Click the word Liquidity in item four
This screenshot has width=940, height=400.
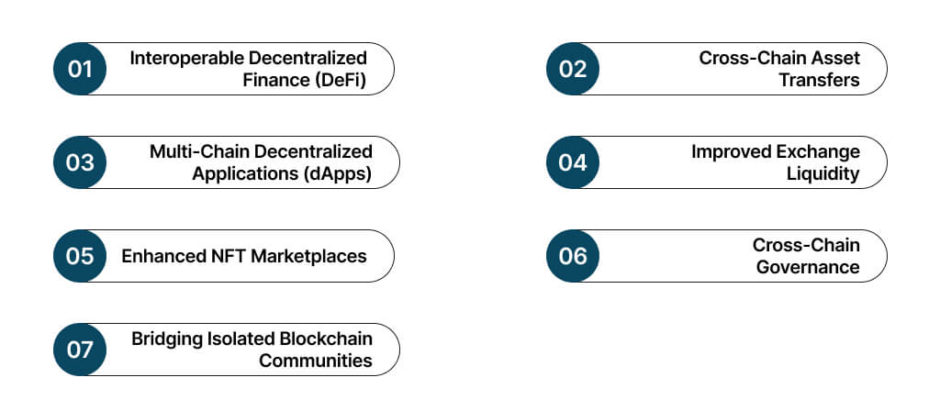[823, 174]
